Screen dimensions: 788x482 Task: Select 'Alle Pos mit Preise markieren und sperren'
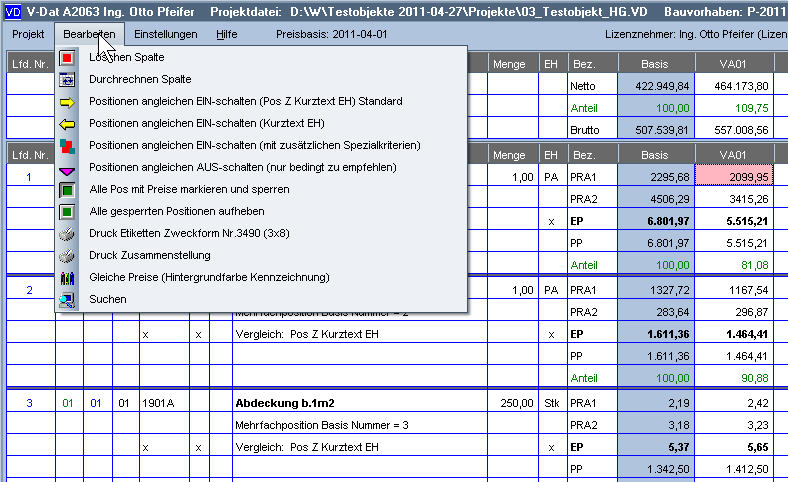point(175,189)
